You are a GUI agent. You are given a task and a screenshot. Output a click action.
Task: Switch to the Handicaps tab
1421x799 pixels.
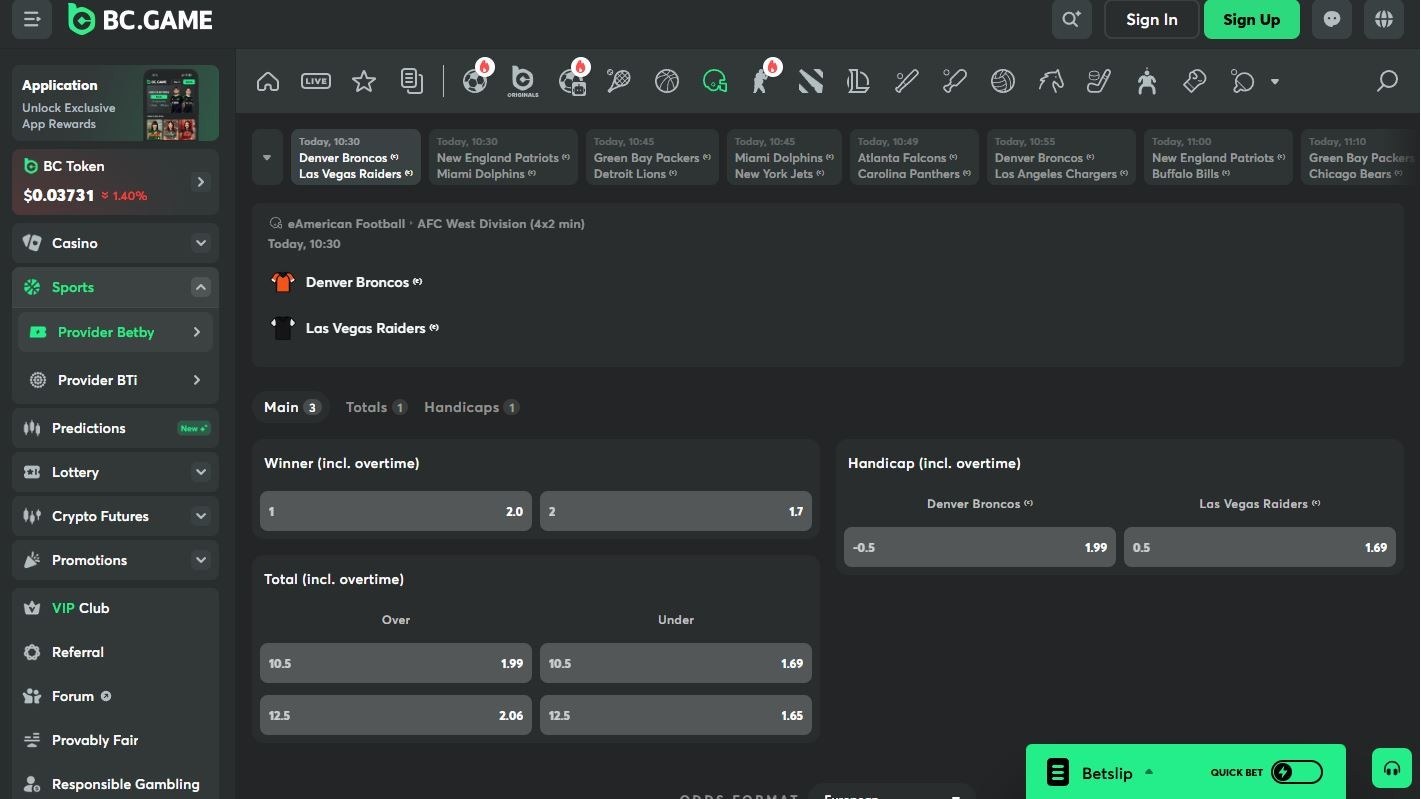click(x=471, y=407)
